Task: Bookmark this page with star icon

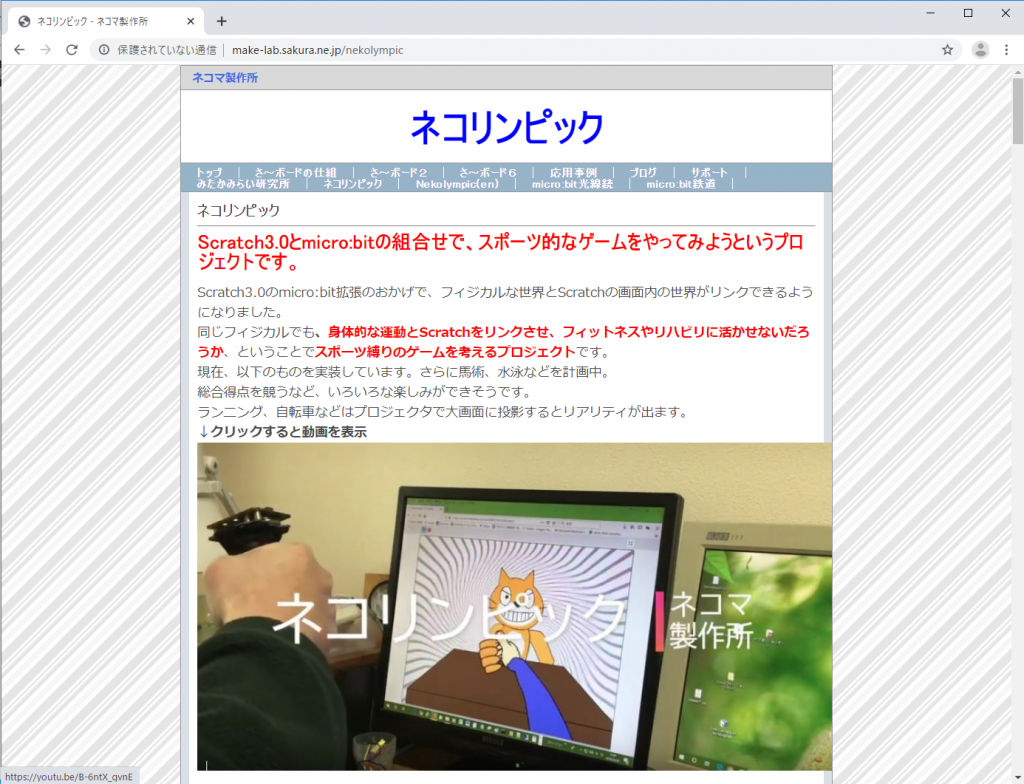Action: point(947,50)
